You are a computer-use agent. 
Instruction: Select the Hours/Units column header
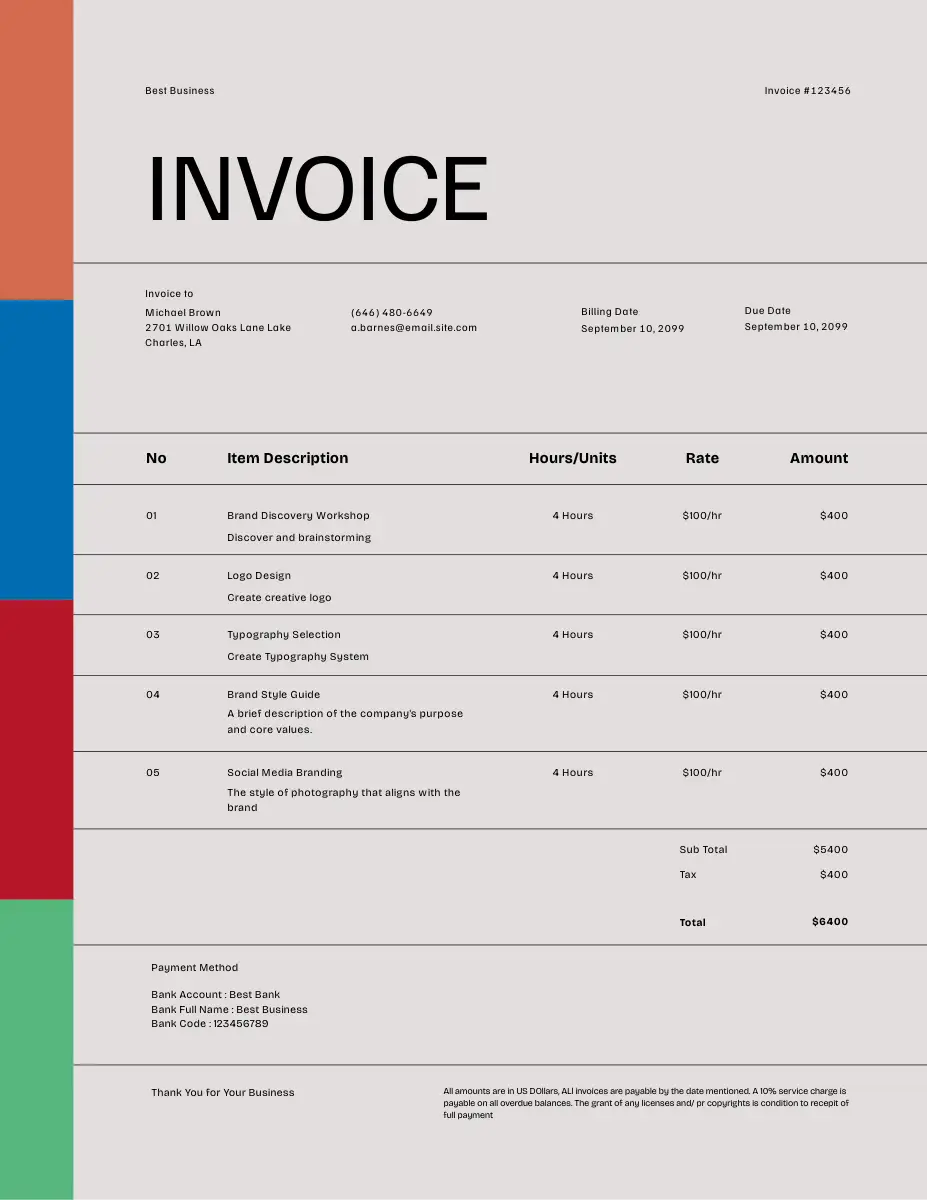tap(572, 458)
